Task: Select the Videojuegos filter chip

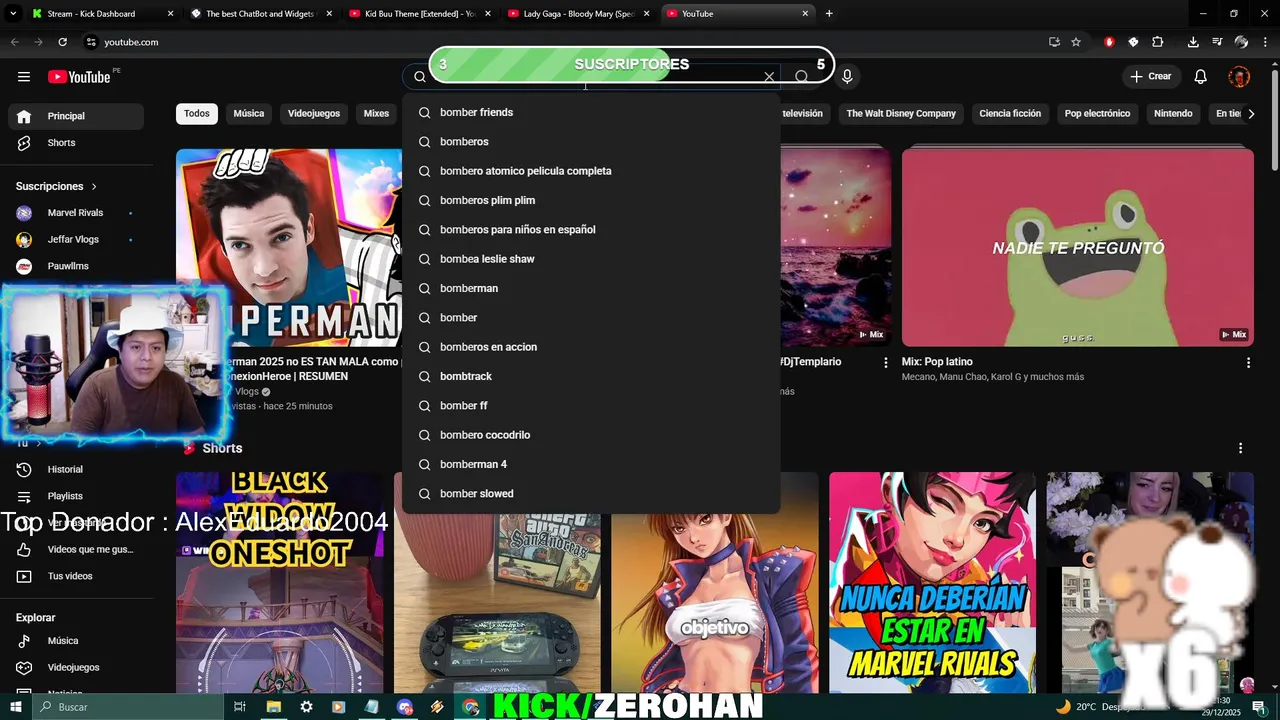Action: (314, 114)
